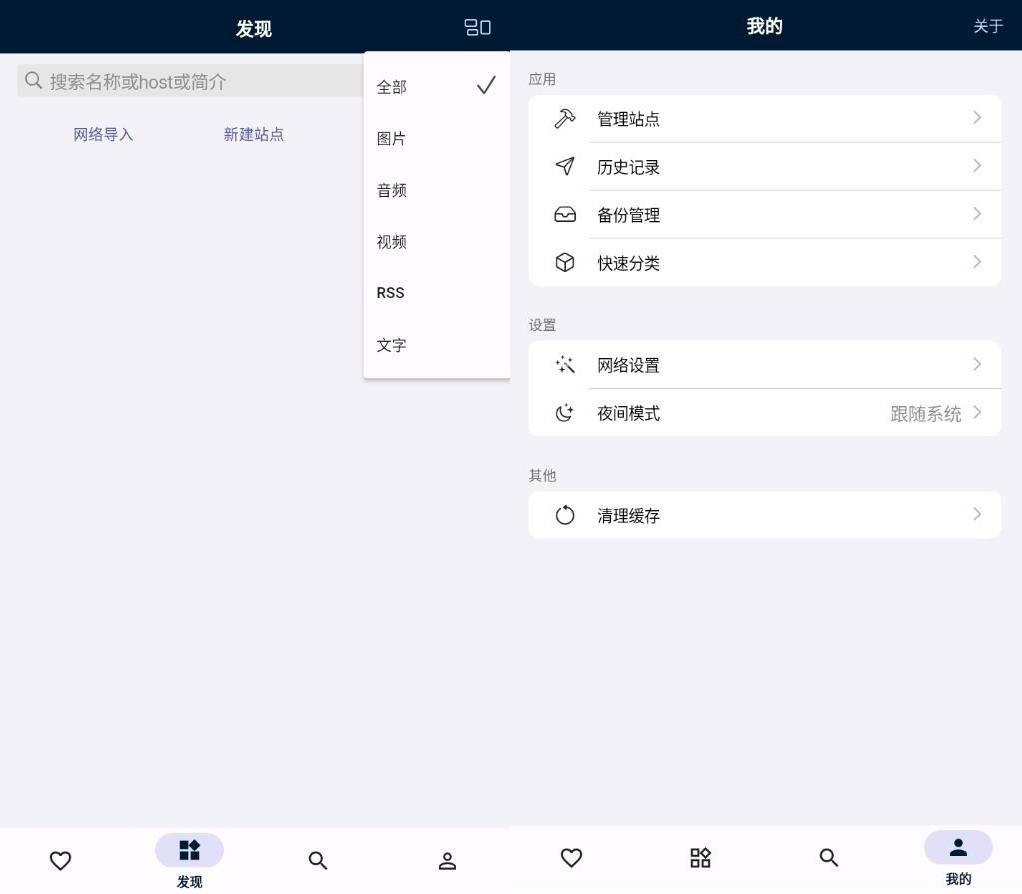Click the cube icon for 快速分类

pyautogui.click(x=565, y=263)
